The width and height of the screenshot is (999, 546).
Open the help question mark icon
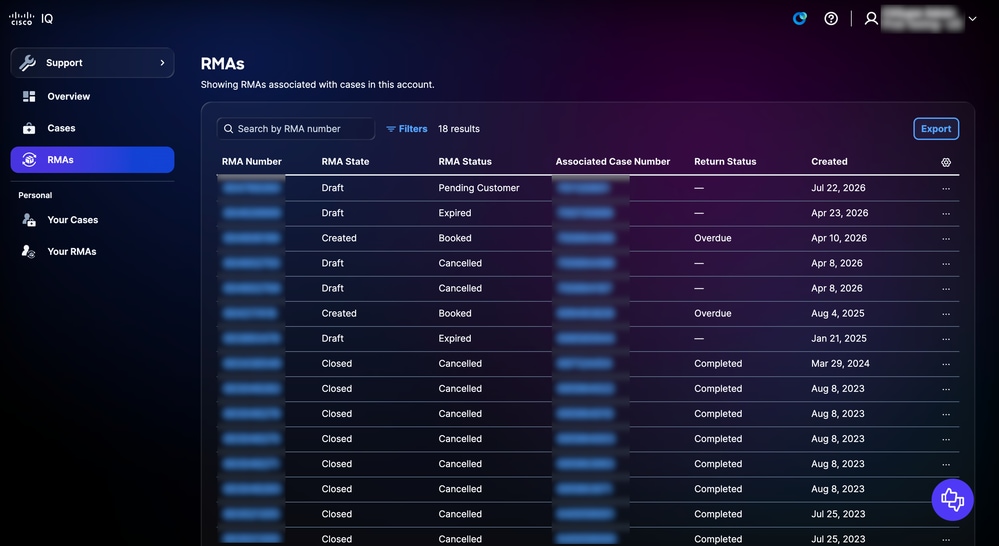[831, 18]
